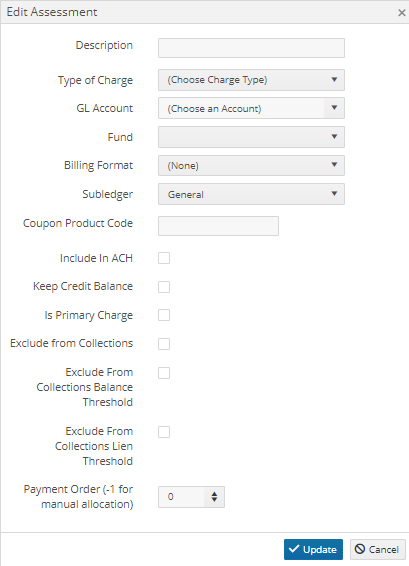Click the checkmark icon on Update
The image size is (409, 566).
click(x=294, y=549)
